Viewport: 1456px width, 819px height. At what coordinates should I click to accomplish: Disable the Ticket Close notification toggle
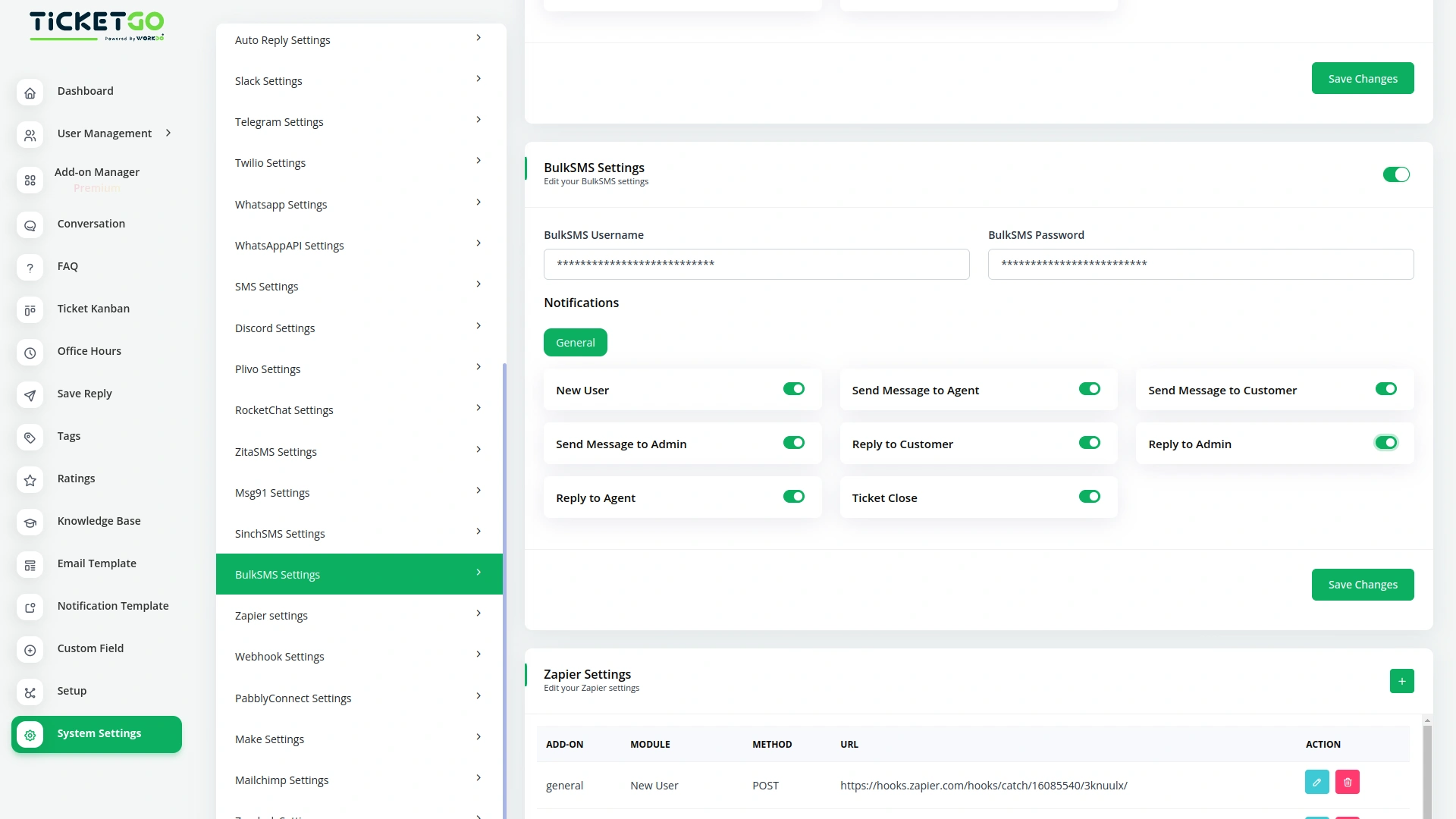click(1089, 497)
